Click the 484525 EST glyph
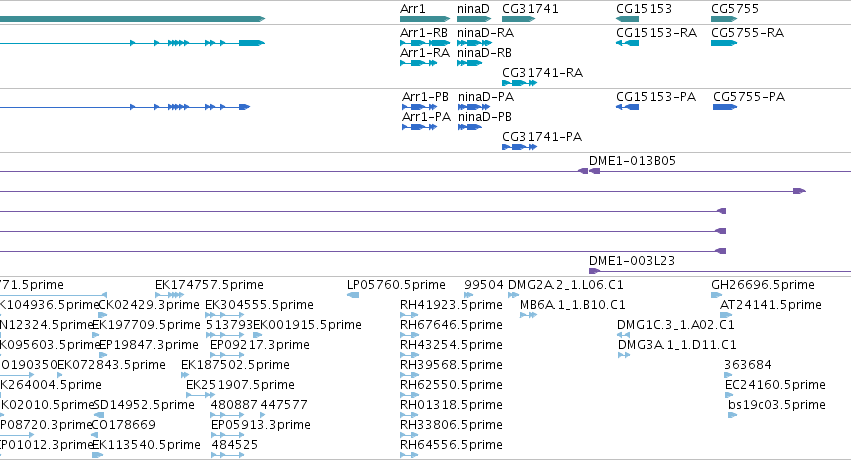The image size is (851, 460). click(227, 456)
